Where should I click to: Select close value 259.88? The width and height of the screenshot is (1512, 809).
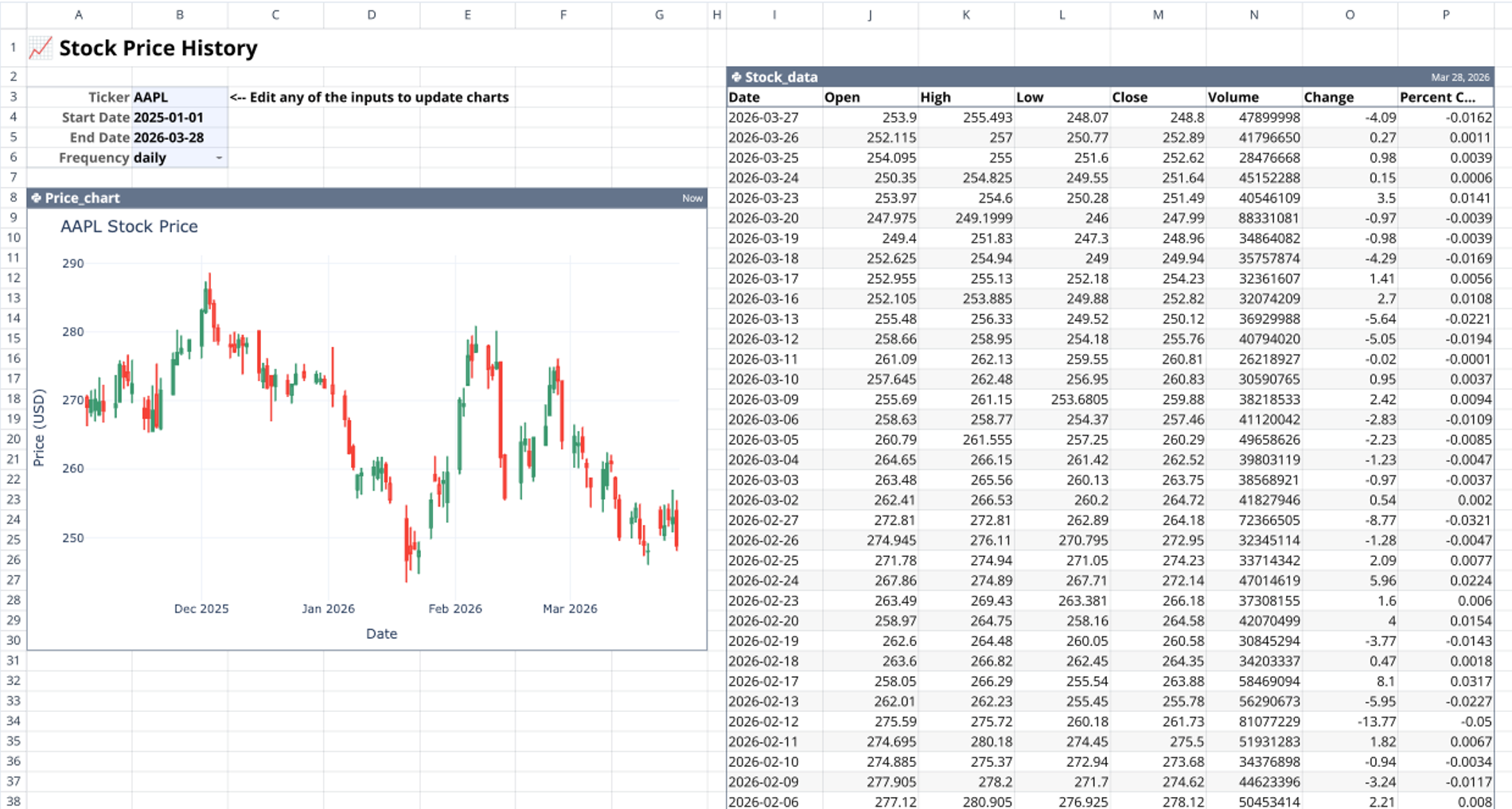(1158, 399)
